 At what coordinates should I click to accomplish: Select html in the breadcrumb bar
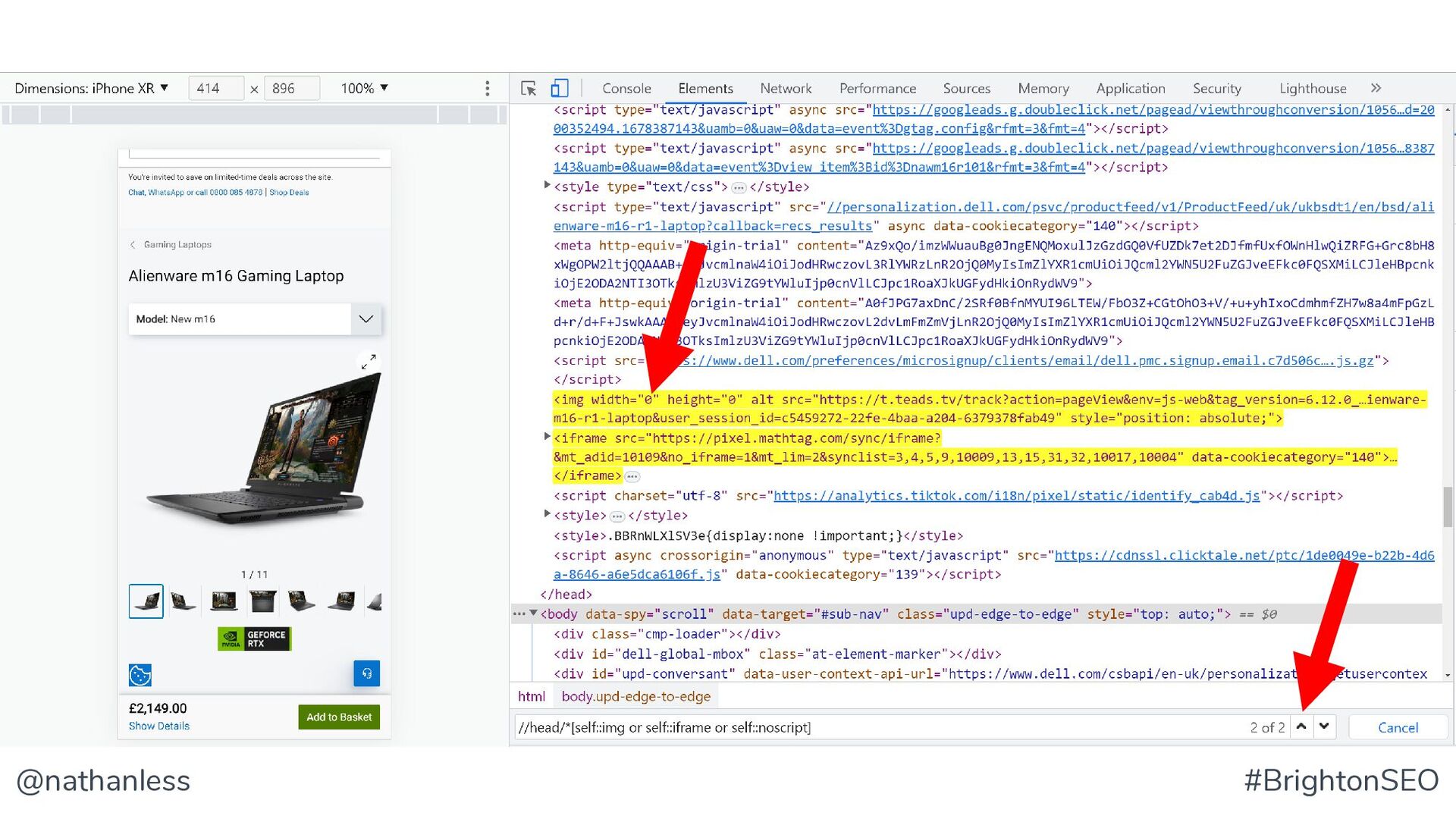531,696
